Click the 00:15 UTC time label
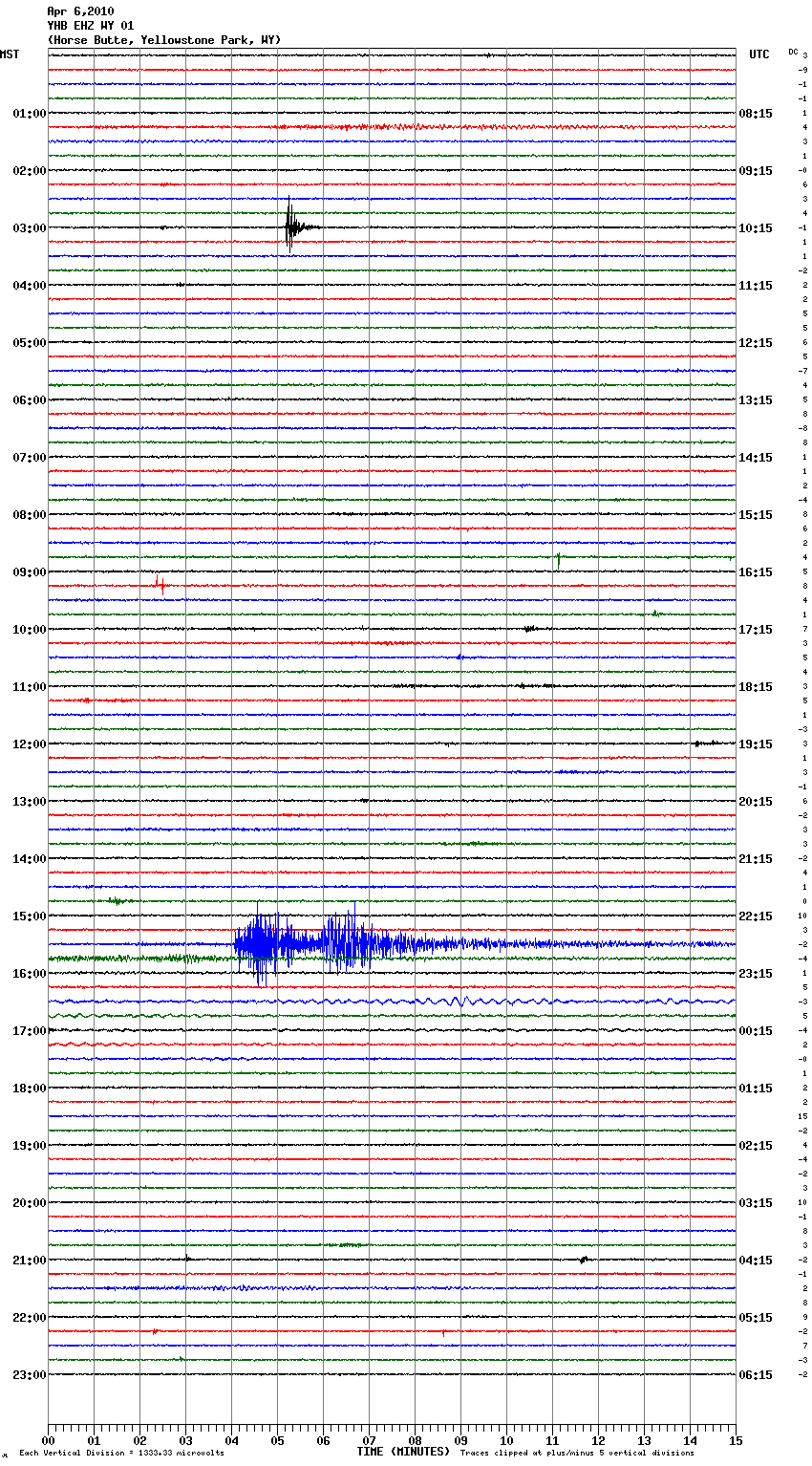 756,1031
